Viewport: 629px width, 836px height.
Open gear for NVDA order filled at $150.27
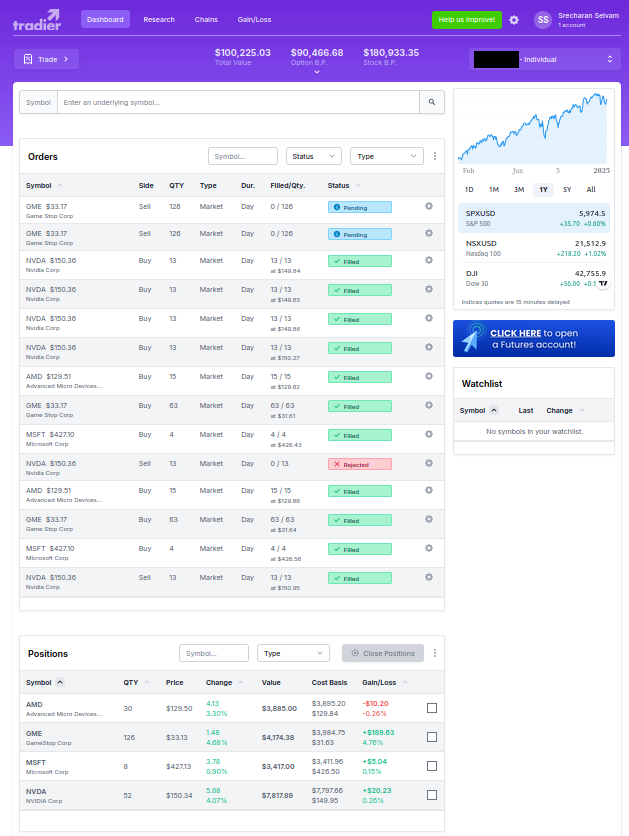tap(429, 347)
